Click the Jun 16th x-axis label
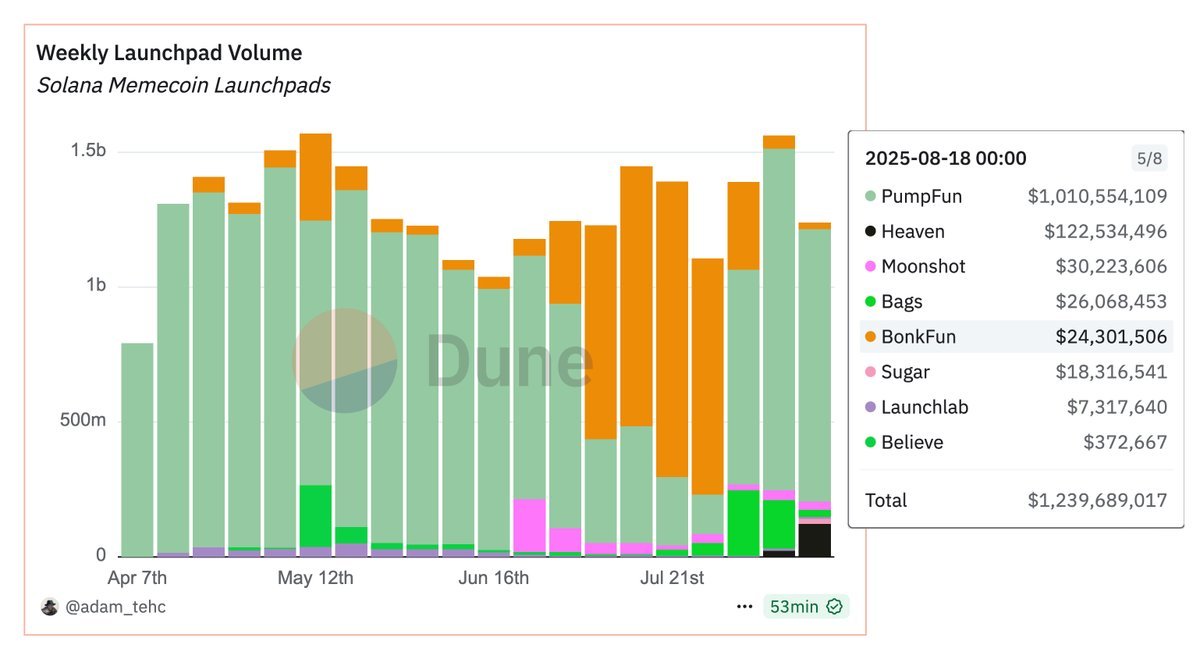 [x=493, y=578]
